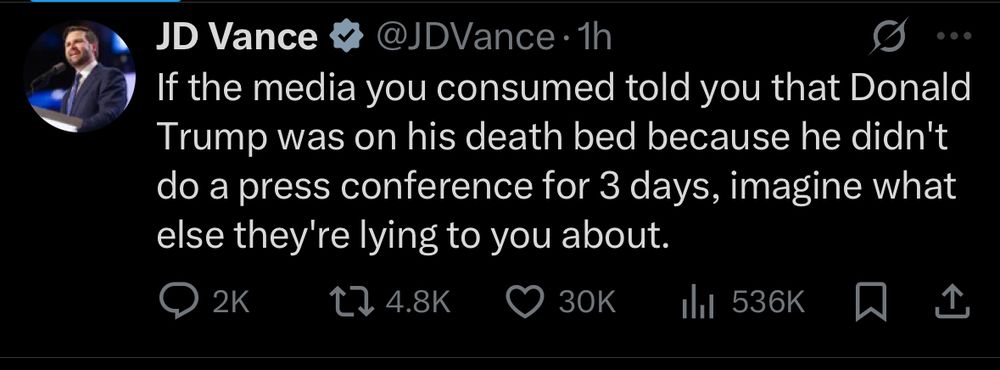Open JD Vance's profile picture

[x=78, y=77]
